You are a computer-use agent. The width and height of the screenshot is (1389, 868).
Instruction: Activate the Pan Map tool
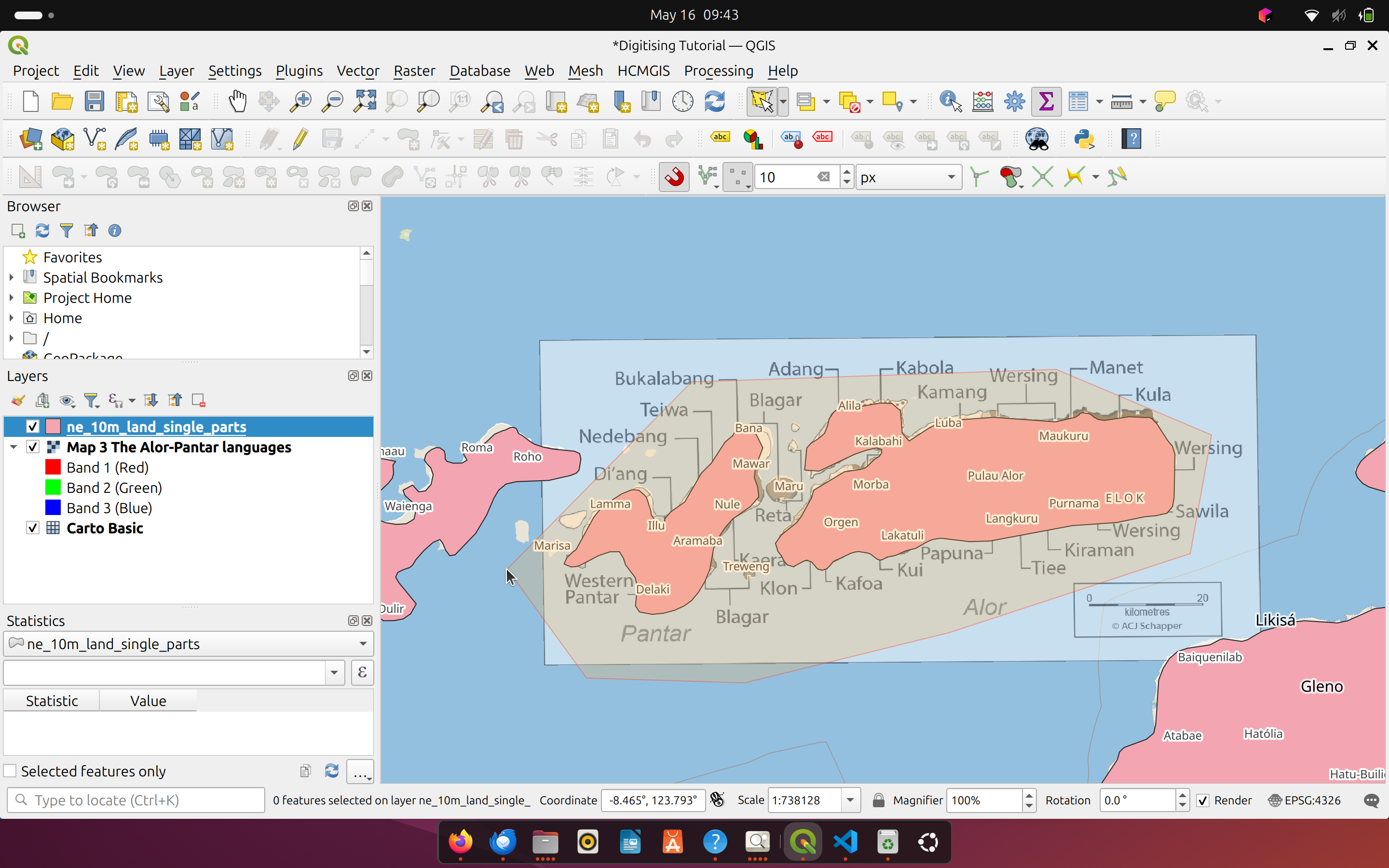pos(237,100)
